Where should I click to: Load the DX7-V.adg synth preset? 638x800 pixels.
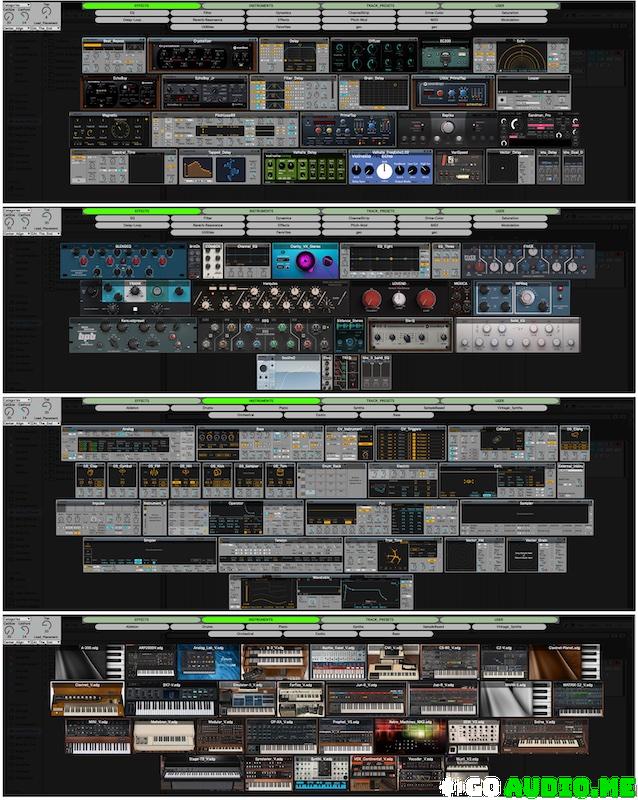click(172, 699)
